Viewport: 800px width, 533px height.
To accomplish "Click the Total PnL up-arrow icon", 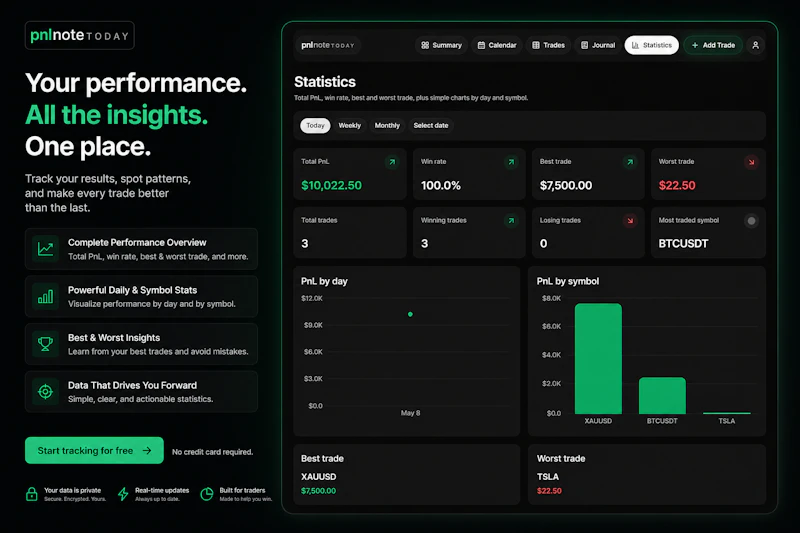I will [x=392, y=162].
